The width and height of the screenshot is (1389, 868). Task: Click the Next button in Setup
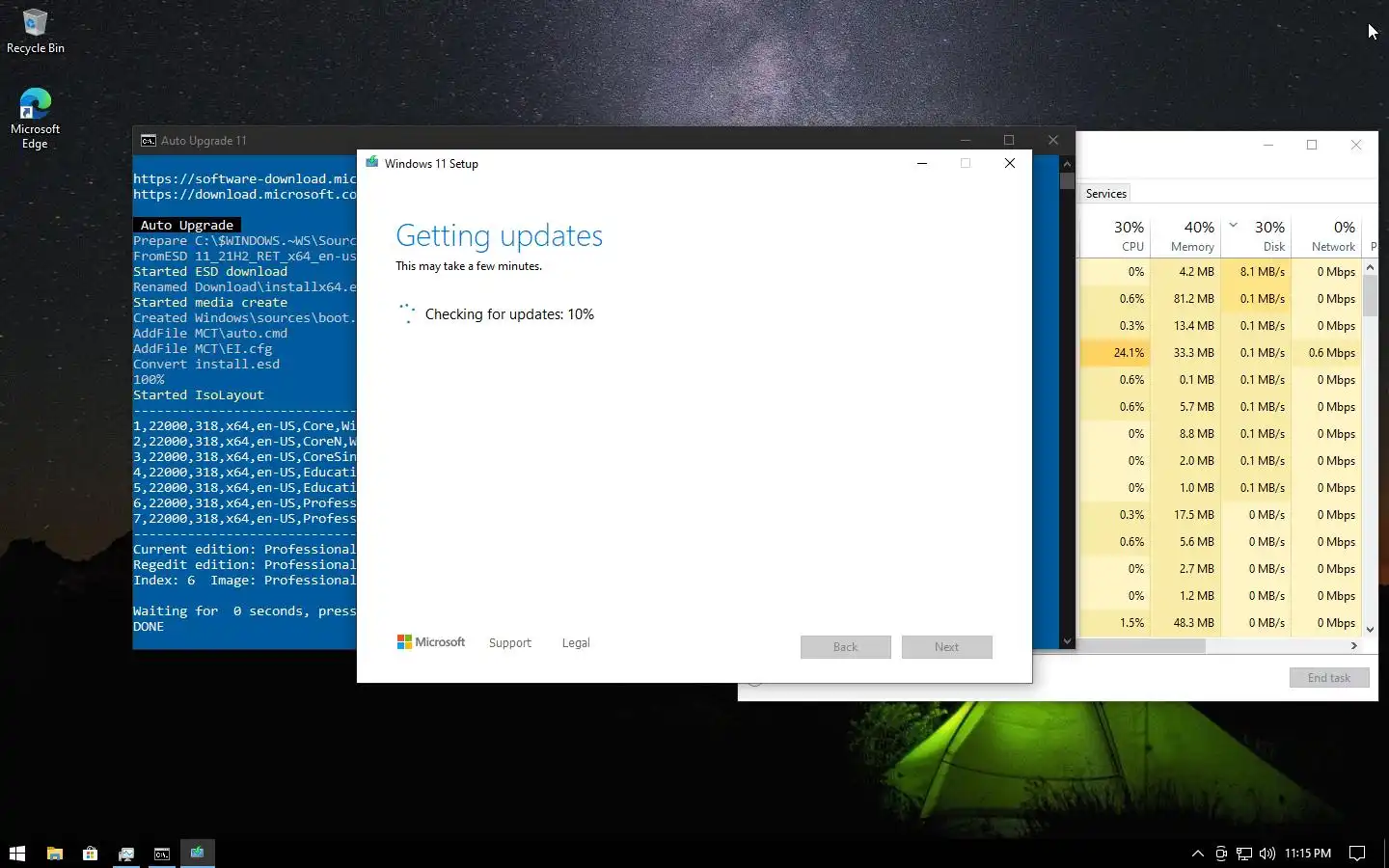tap(946, 647)
